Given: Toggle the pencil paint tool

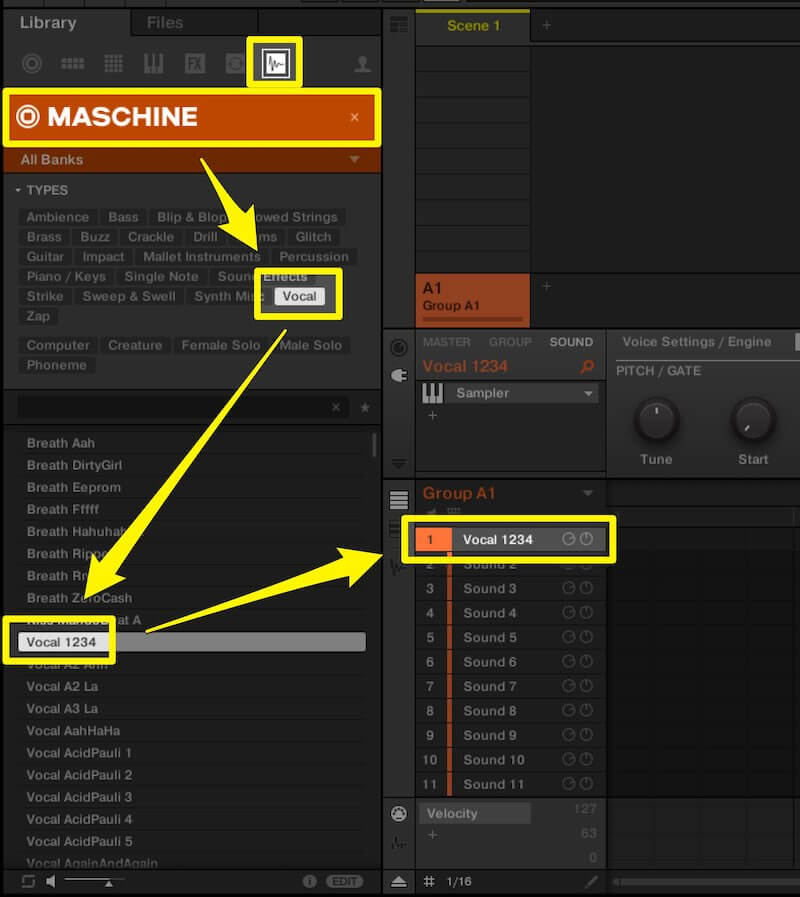Looking at the screenshot, I should point(592,882).
